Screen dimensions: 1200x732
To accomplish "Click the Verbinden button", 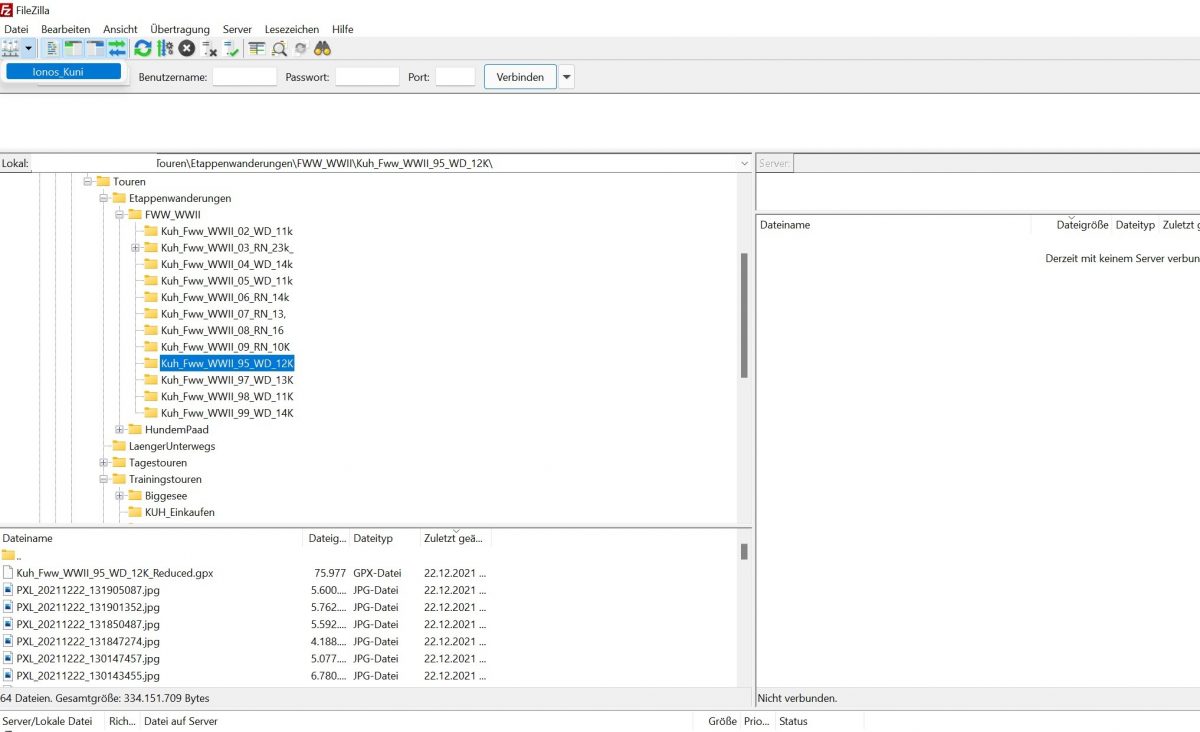I will coord(520,77).
